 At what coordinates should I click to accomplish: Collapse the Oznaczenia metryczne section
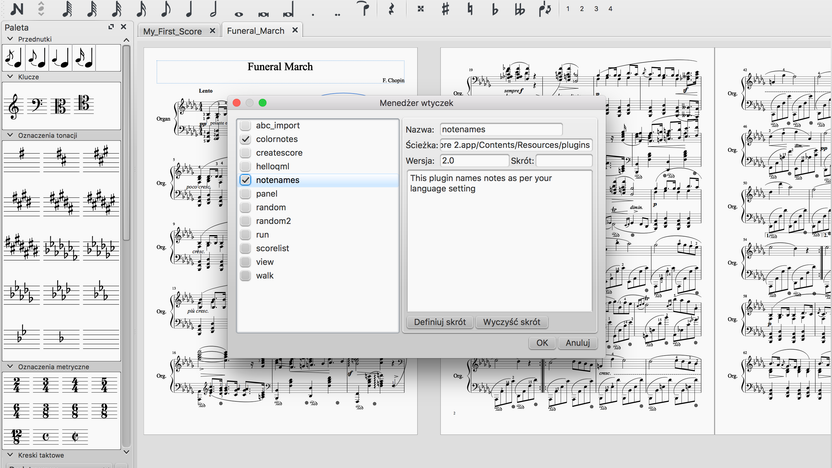pos(10,367)
